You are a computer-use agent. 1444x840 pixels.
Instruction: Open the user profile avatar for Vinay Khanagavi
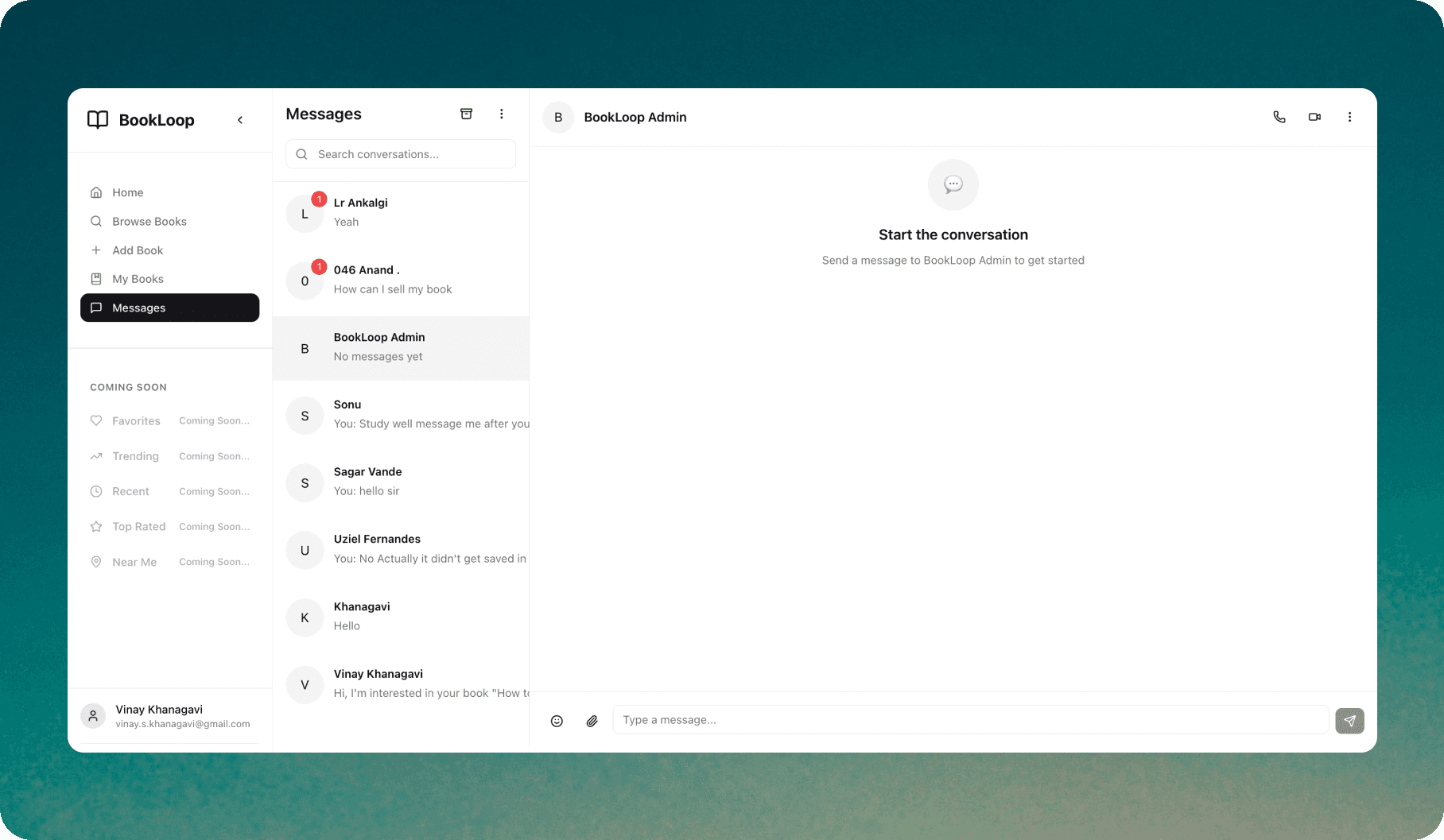(x=92, y=715)
